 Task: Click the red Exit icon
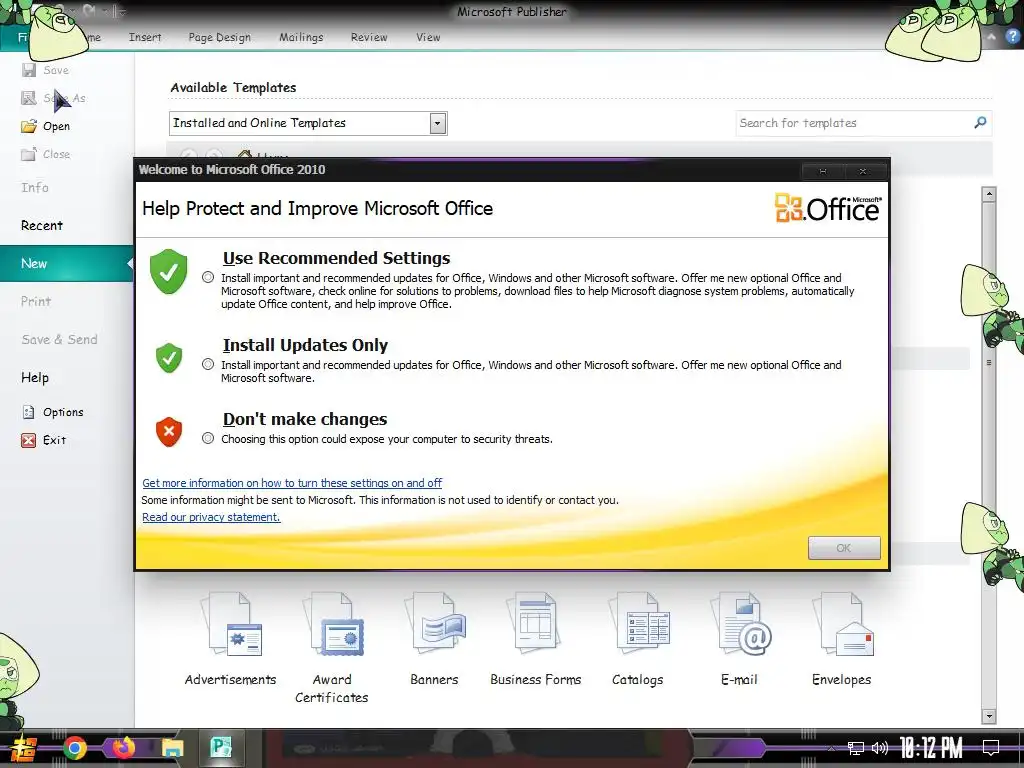coord(29,440)
